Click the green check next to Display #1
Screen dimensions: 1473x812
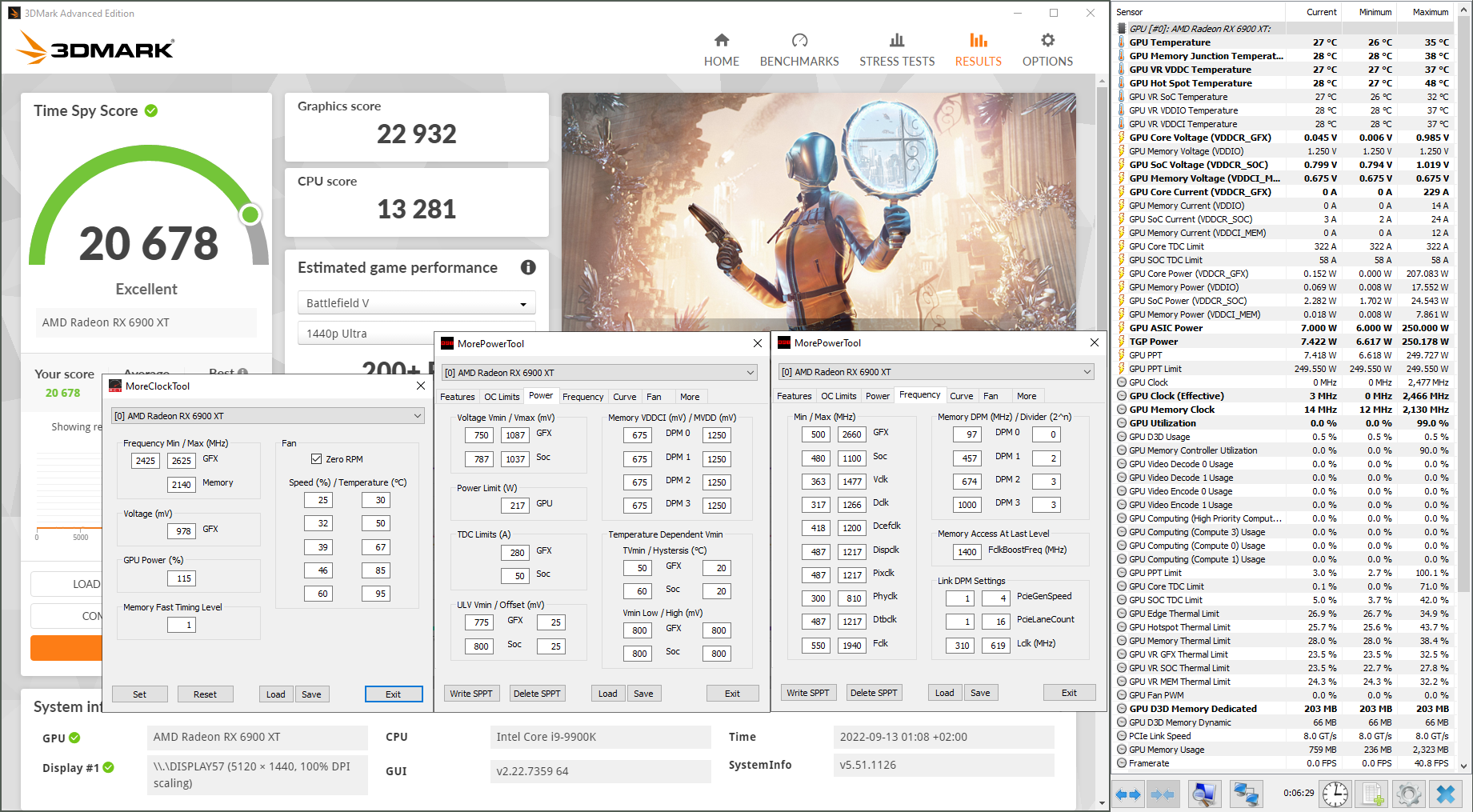(x=108, y=767)
